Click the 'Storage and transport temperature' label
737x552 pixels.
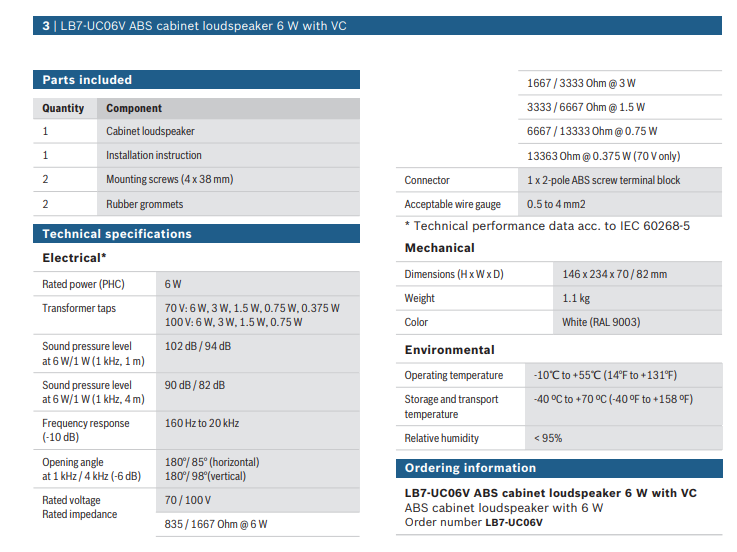(x=451, y=407)
